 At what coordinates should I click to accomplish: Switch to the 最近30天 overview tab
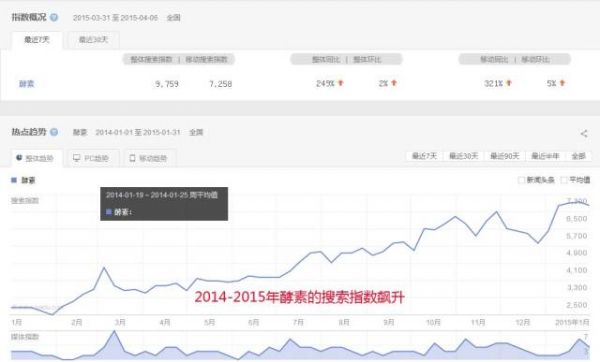[x=93, y=40]
